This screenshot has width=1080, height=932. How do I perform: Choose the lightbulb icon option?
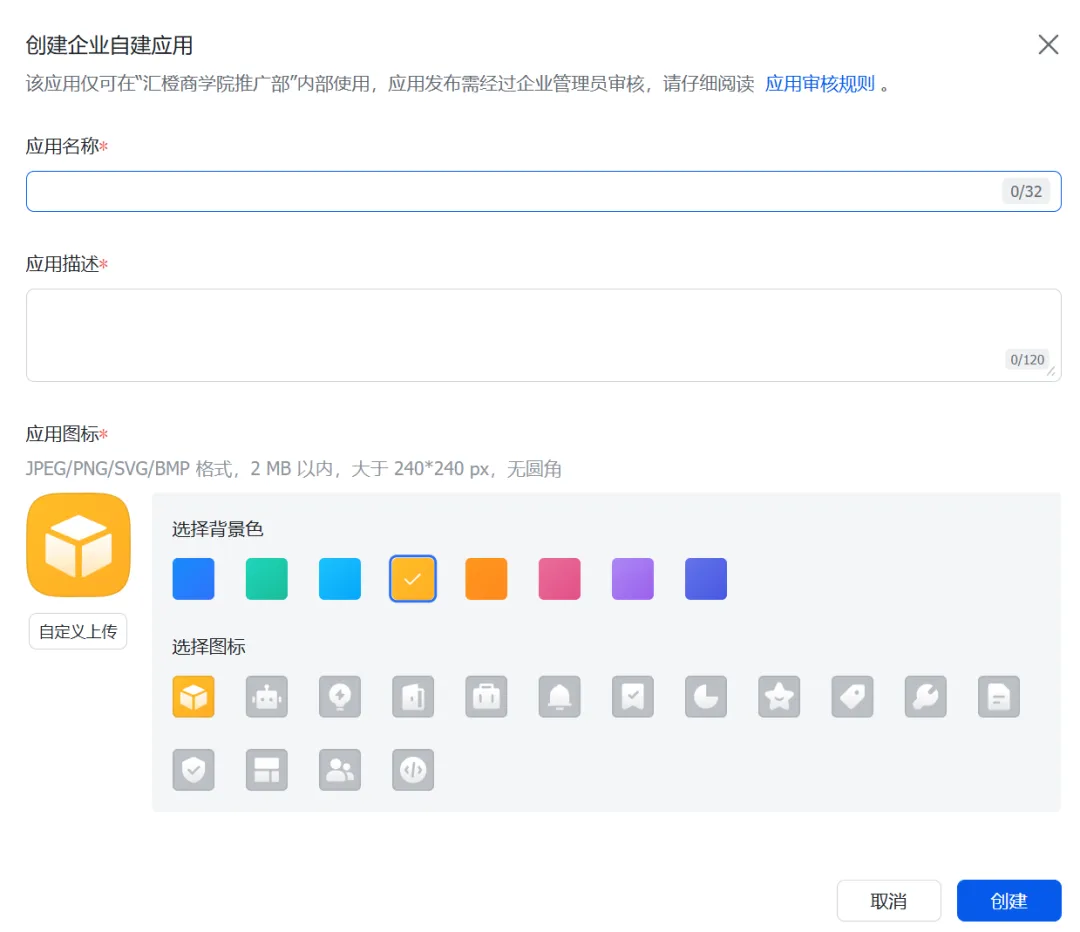tap(340, 697)
